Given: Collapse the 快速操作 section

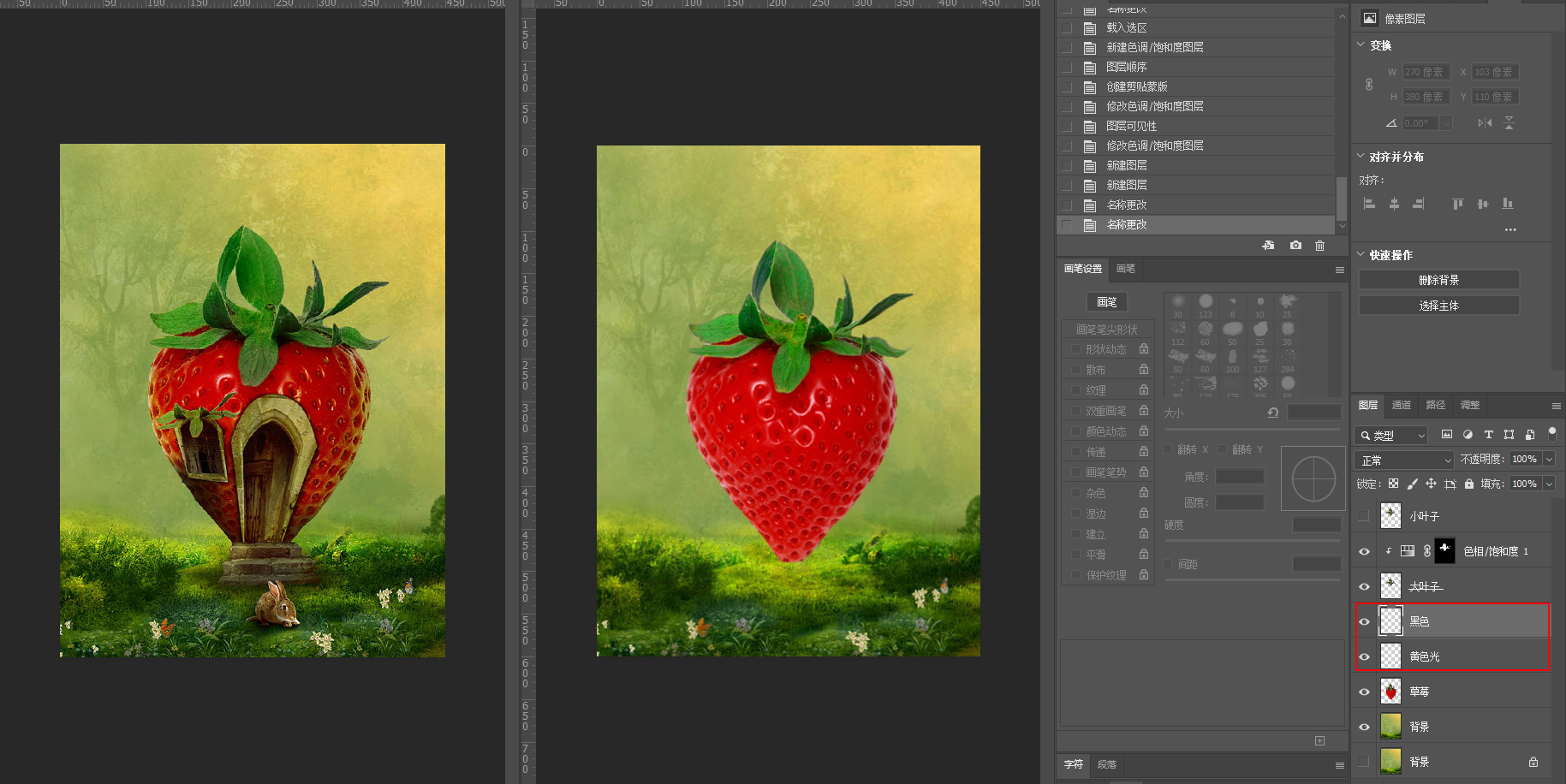Looking at the screenshot, I should pyautogui.click(x=1361, y=254).
